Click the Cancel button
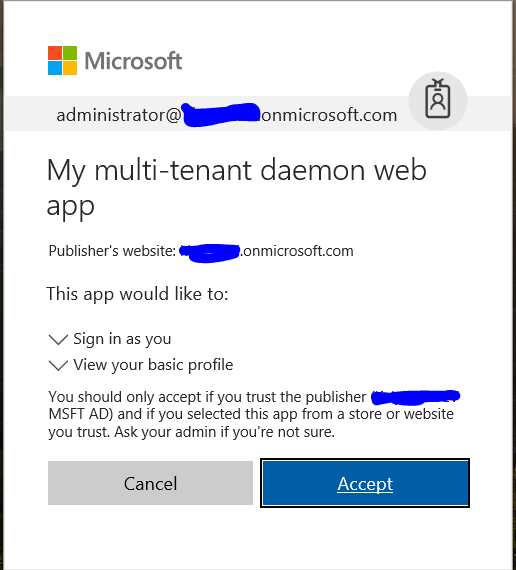516x570 pixels. (x=150, y=483)
